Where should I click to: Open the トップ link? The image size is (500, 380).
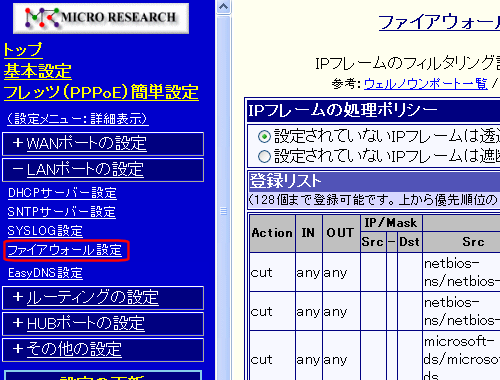point(23,50)
